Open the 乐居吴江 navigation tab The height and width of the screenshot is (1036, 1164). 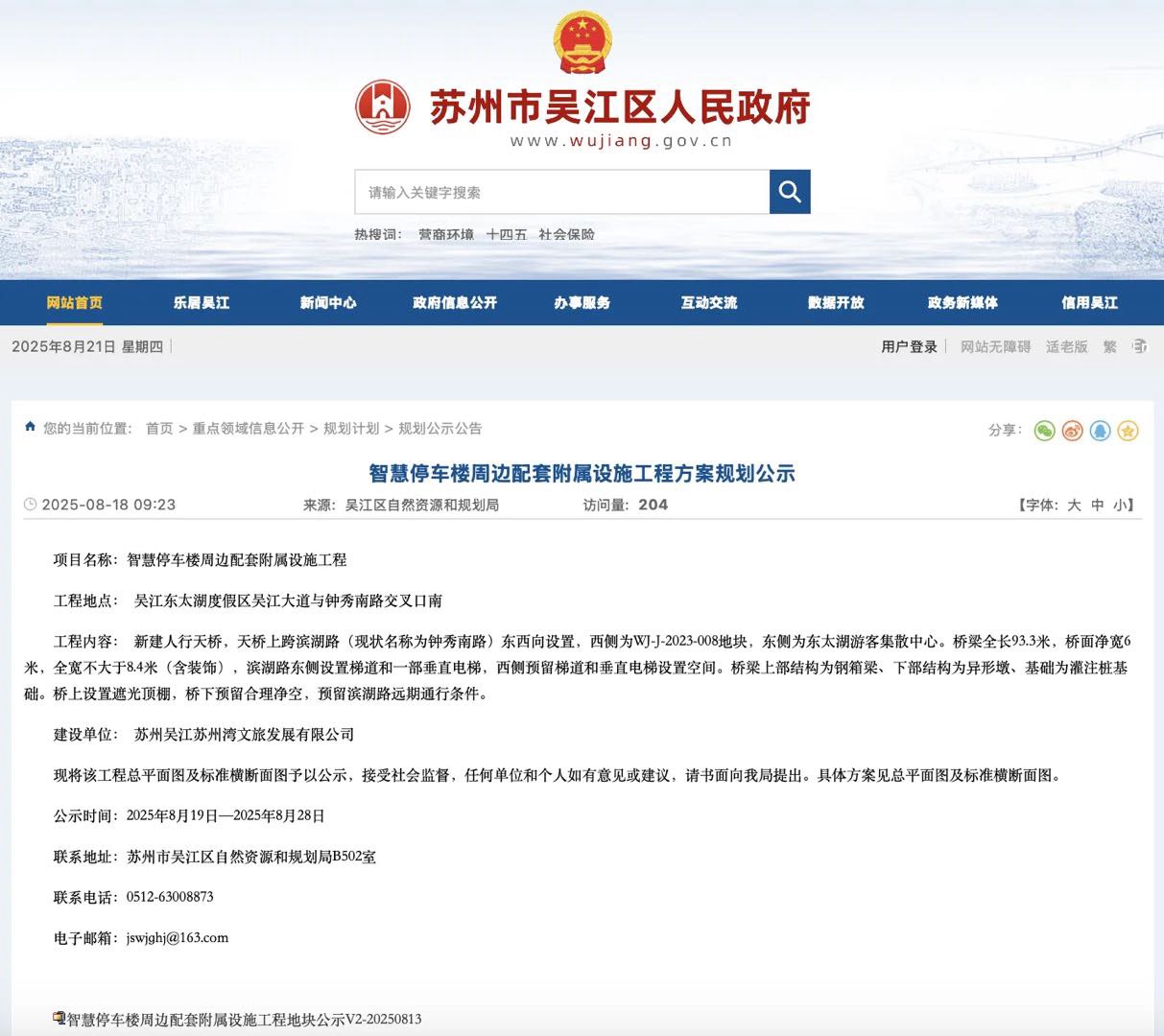click(x=202, y=302)
